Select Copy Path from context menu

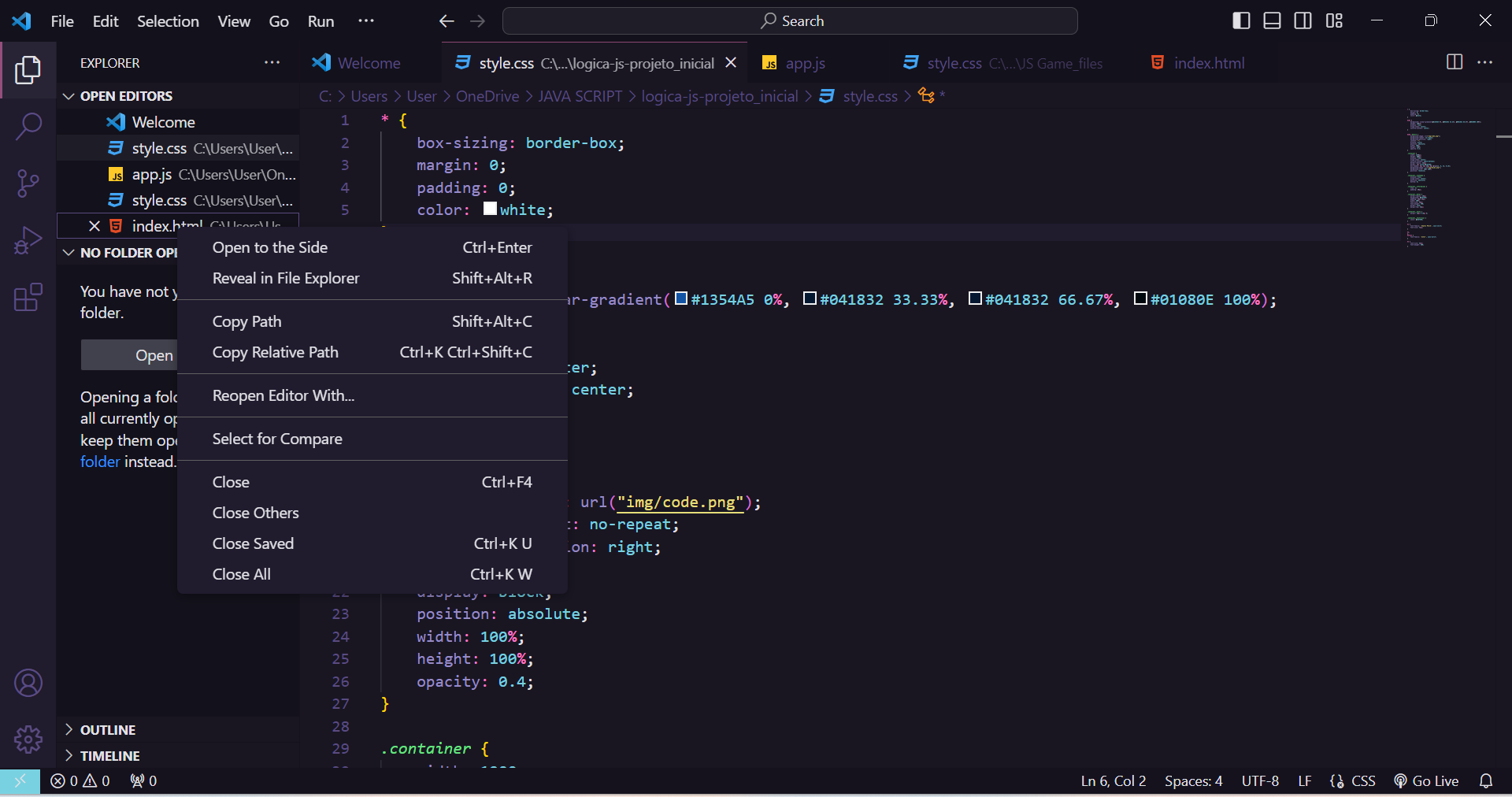pyautogui.click(x=372, y=321)
